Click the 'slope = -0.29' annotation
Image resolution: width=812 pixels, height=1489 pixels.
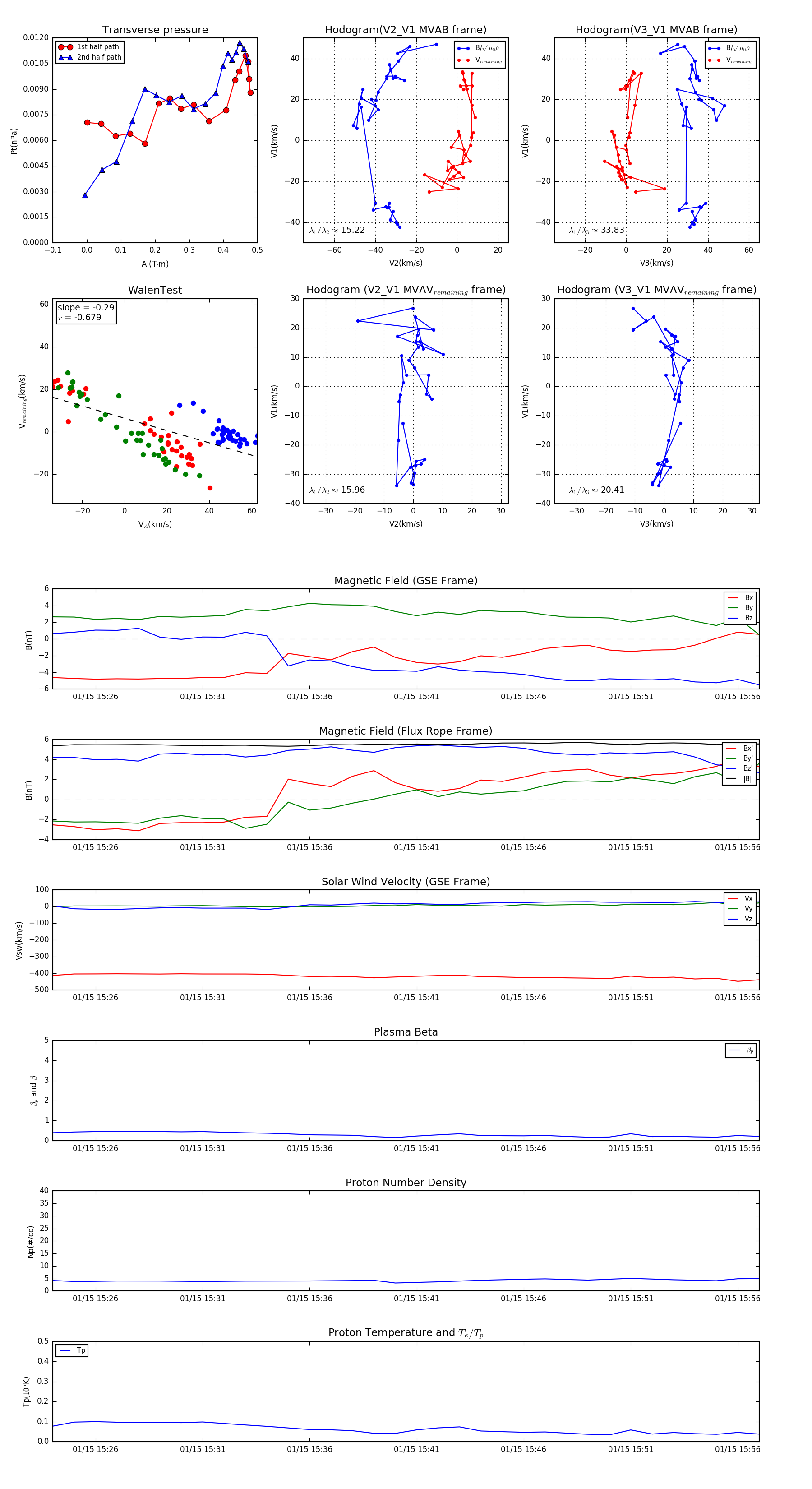[86, 308]
